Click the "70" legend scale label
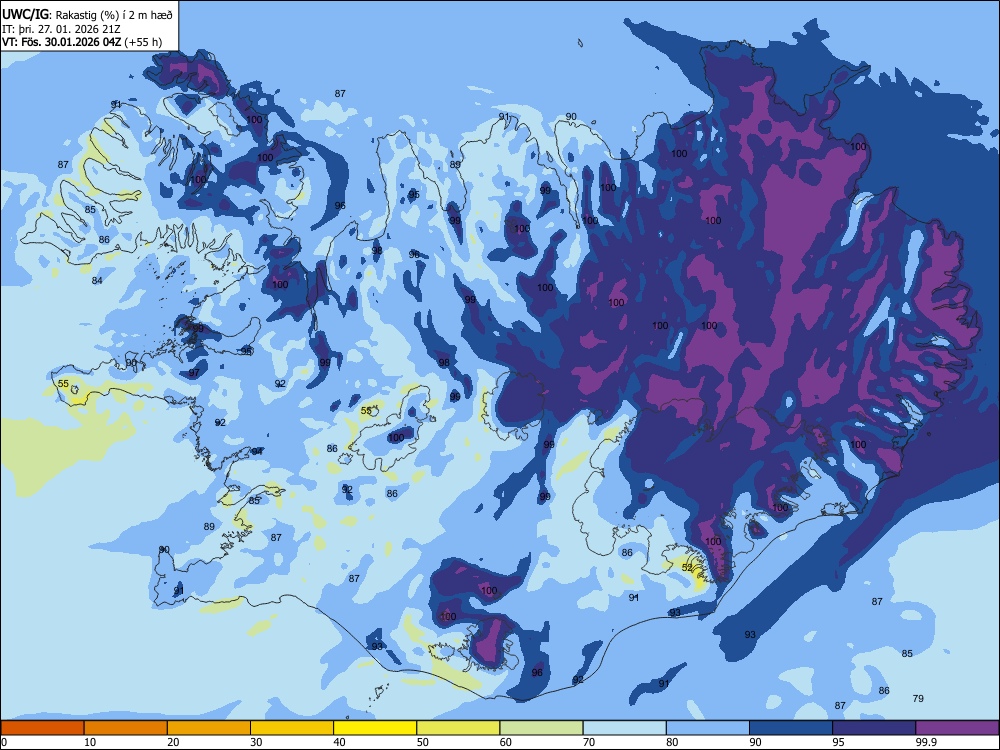Image resolution: width=1000 pixels, height=750 pixels. tap(589, 742)
